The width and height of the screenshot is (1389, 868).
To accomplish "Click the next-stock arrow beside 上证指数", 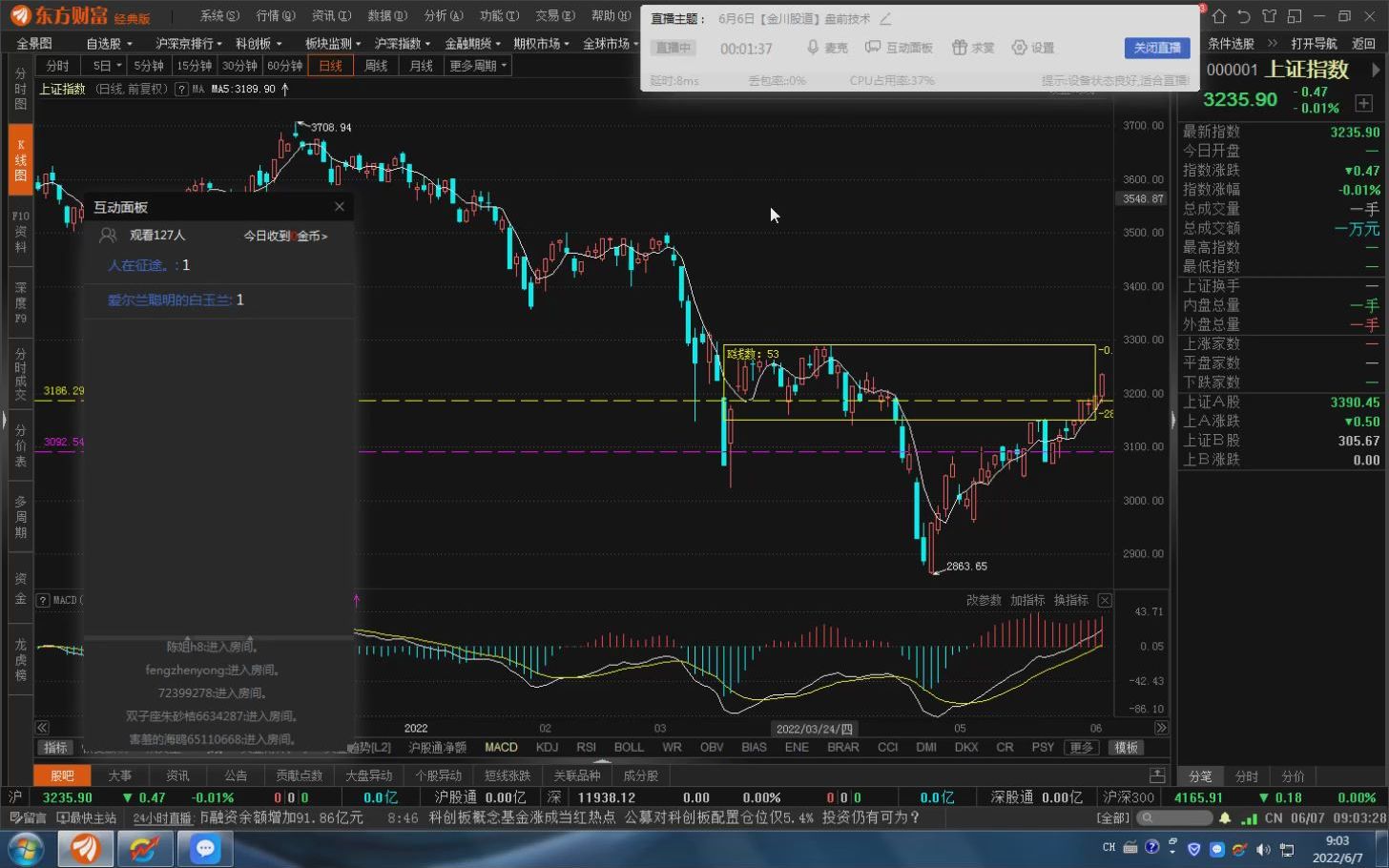I will (1375, 70).
